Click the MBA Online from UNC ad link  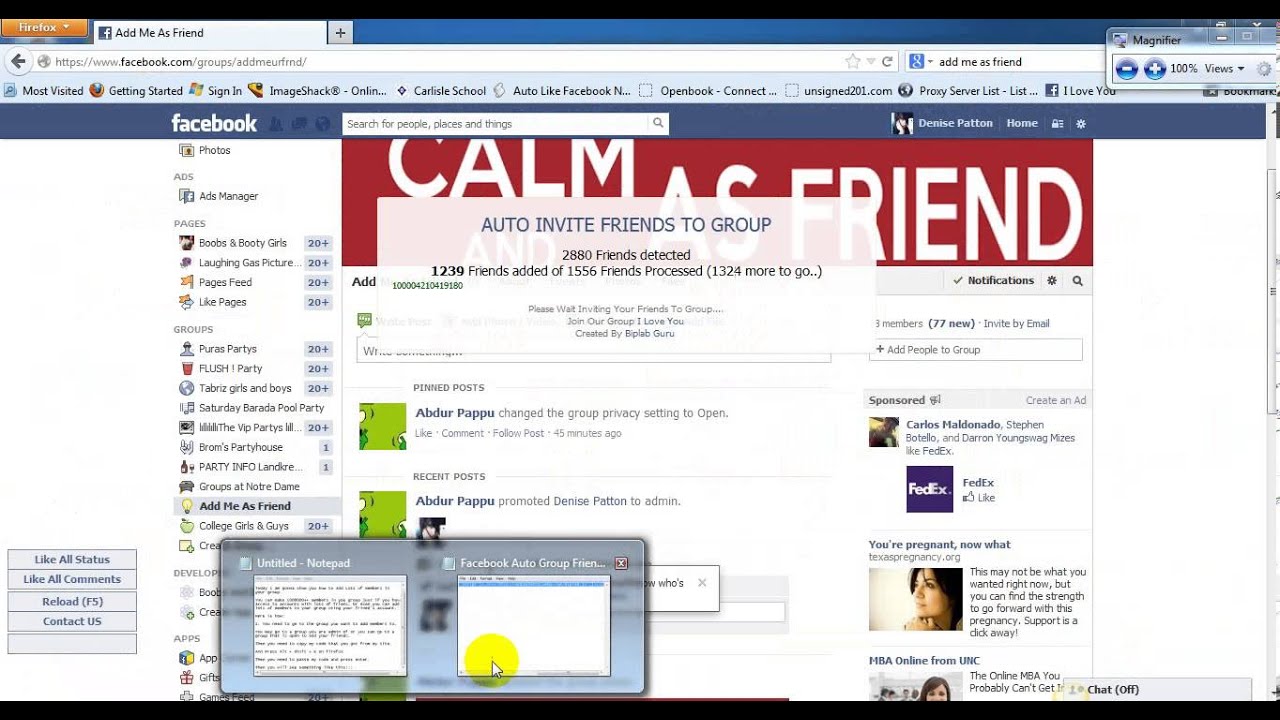click(x=924, y=660)
